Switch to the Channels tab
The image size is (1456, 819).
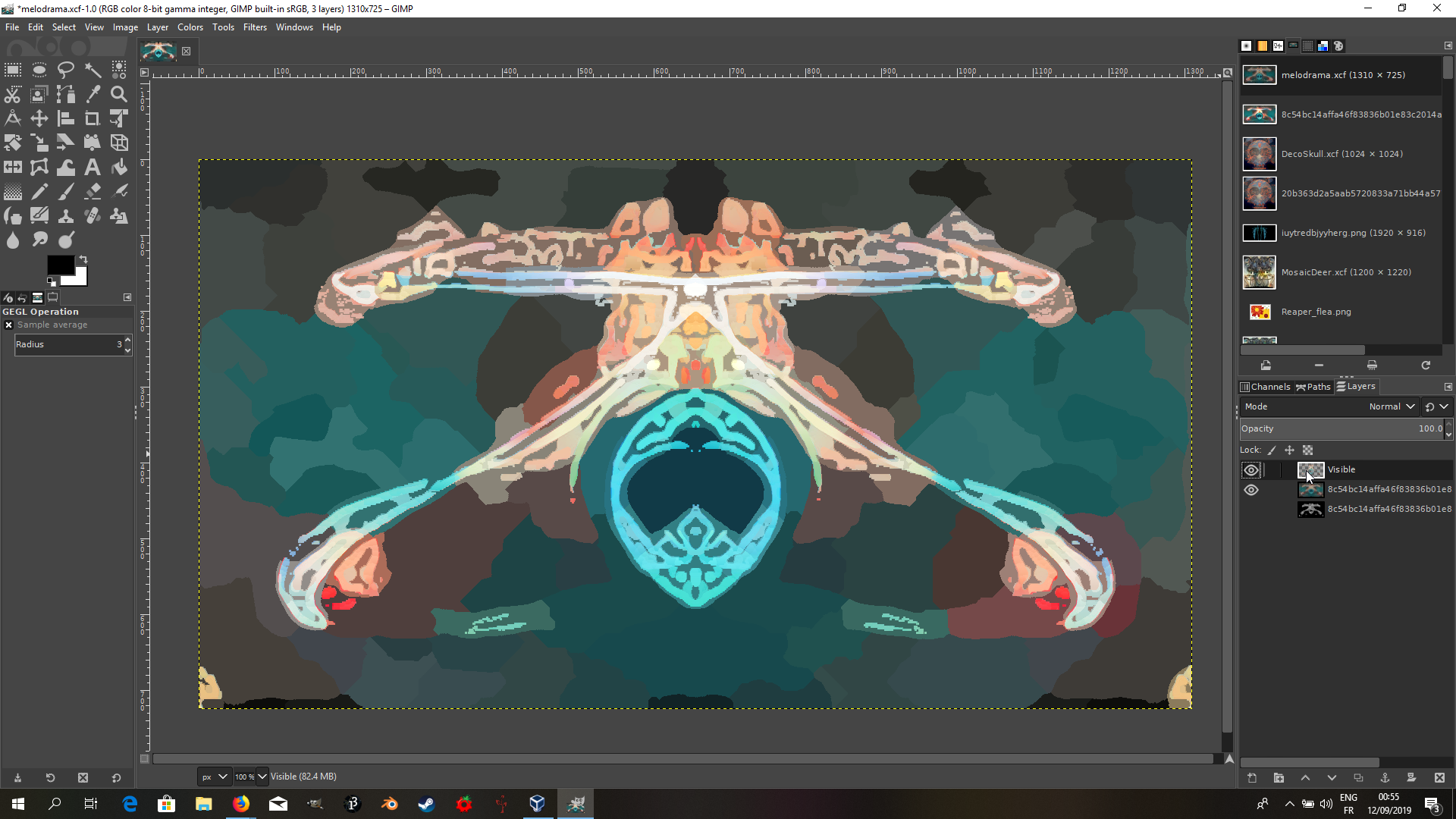tap(1265, 387)
